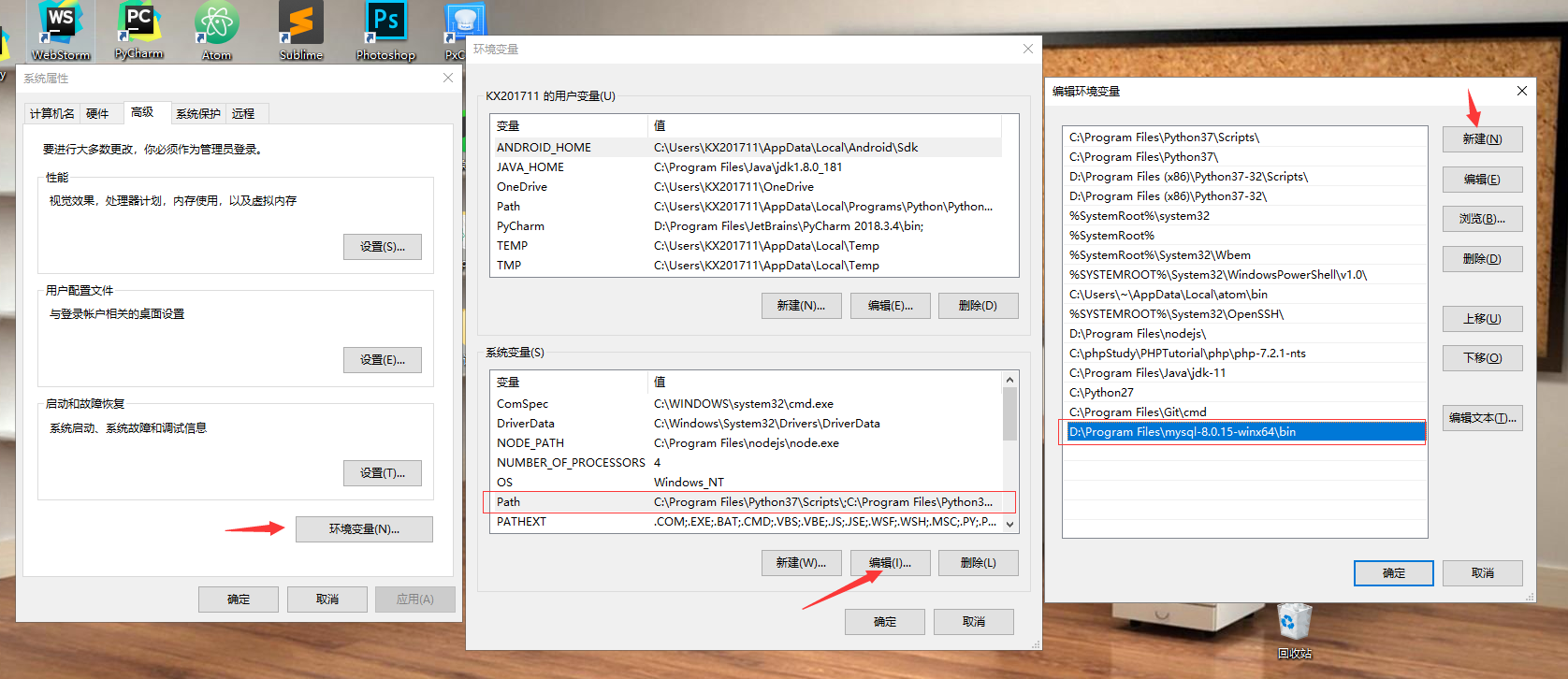Open the WebStorm desktop shortcut

[61, 31]
